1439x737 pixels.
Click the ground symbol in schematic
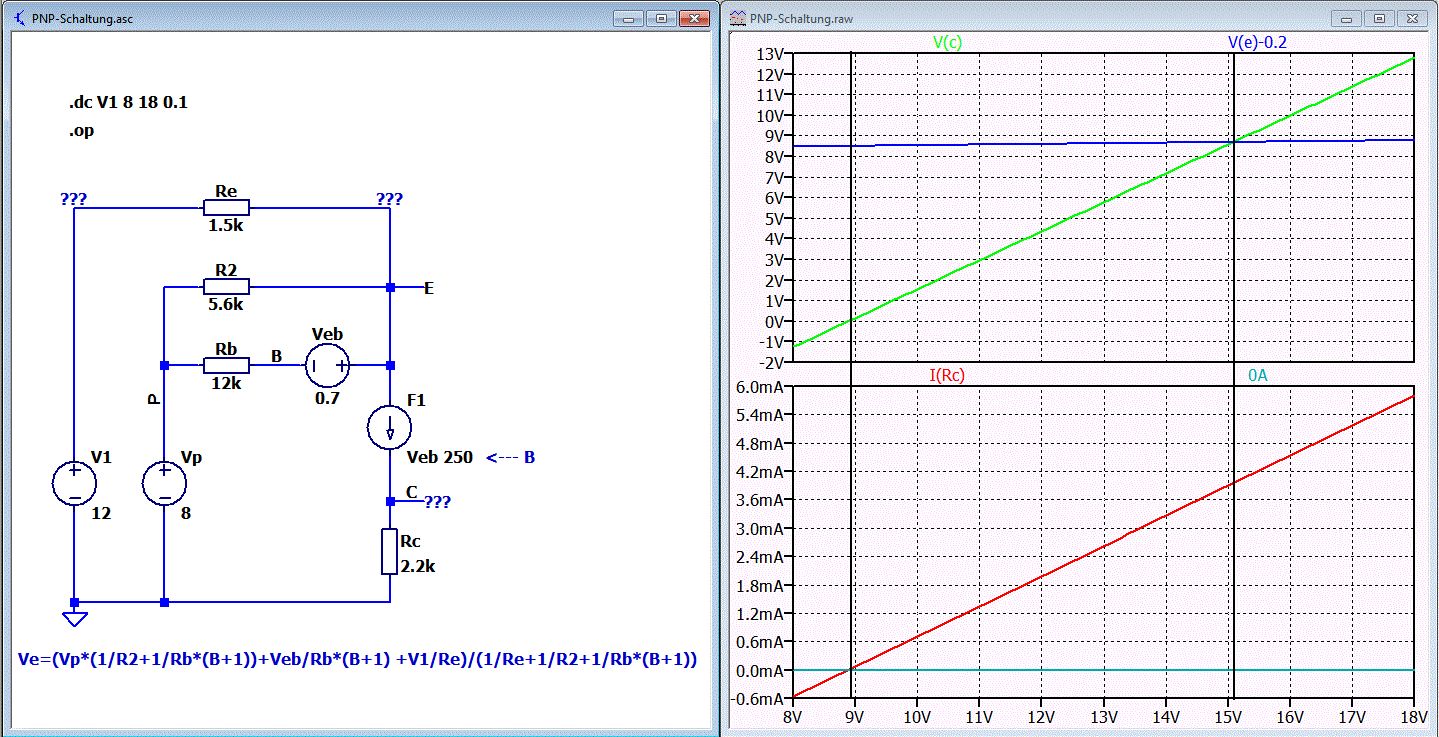tap(74, 615)
